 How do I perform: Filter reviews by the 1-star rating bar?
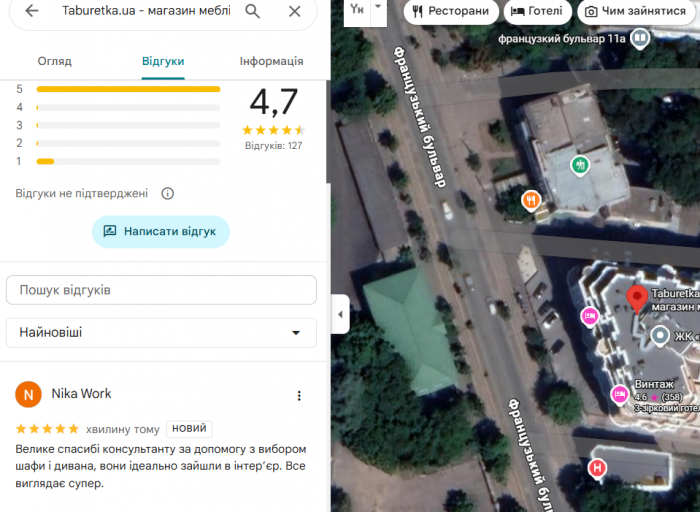point(128,162)
